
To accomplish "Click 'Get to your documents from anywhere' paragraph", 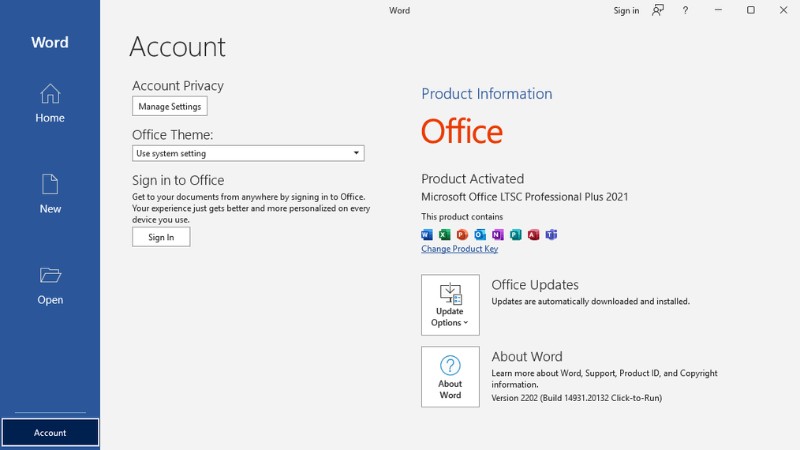I will pyautogui.click(x=251, y=208).
